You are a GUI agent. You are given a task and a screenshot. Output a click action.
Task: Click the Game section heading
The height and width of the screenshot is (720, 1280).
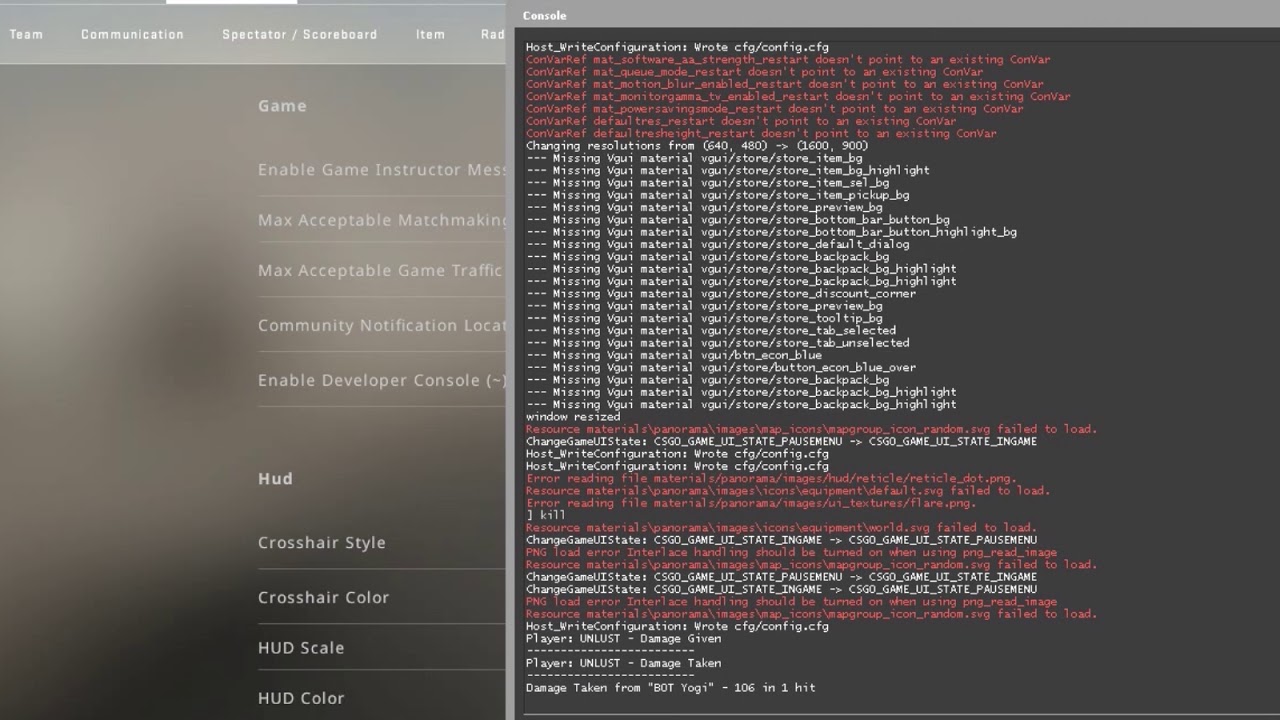[282, 106]
